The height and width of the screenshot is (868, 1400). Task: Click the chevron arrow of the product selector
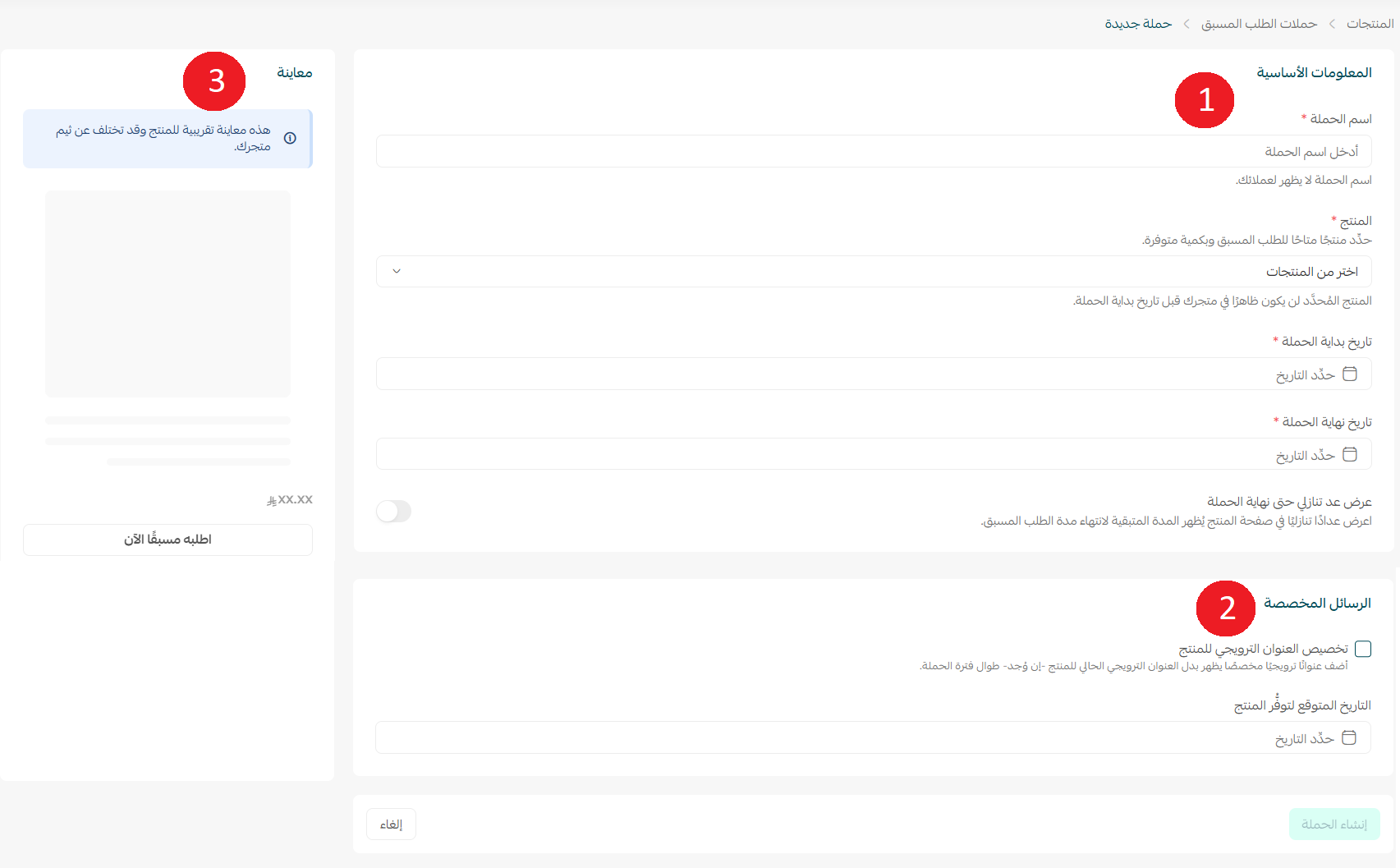[x=397, y=272]
